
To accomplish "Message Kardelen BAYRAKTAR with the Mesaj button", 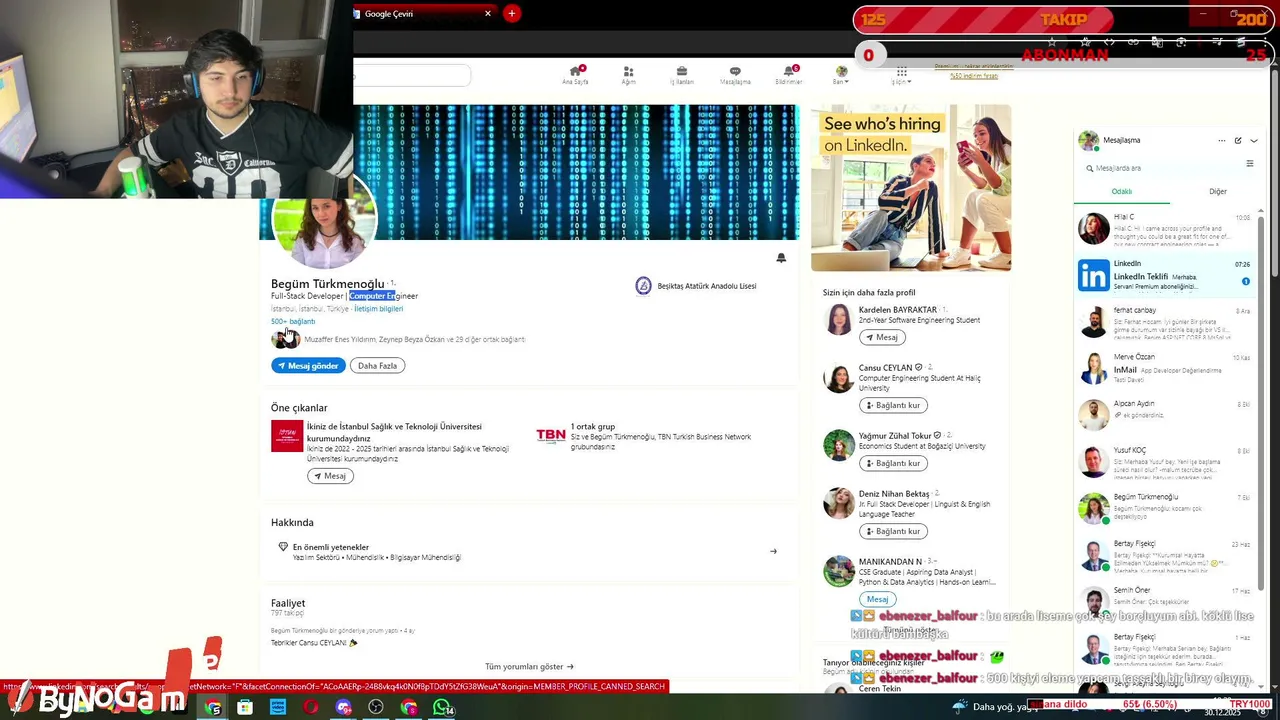I will (x=880, y=338).
